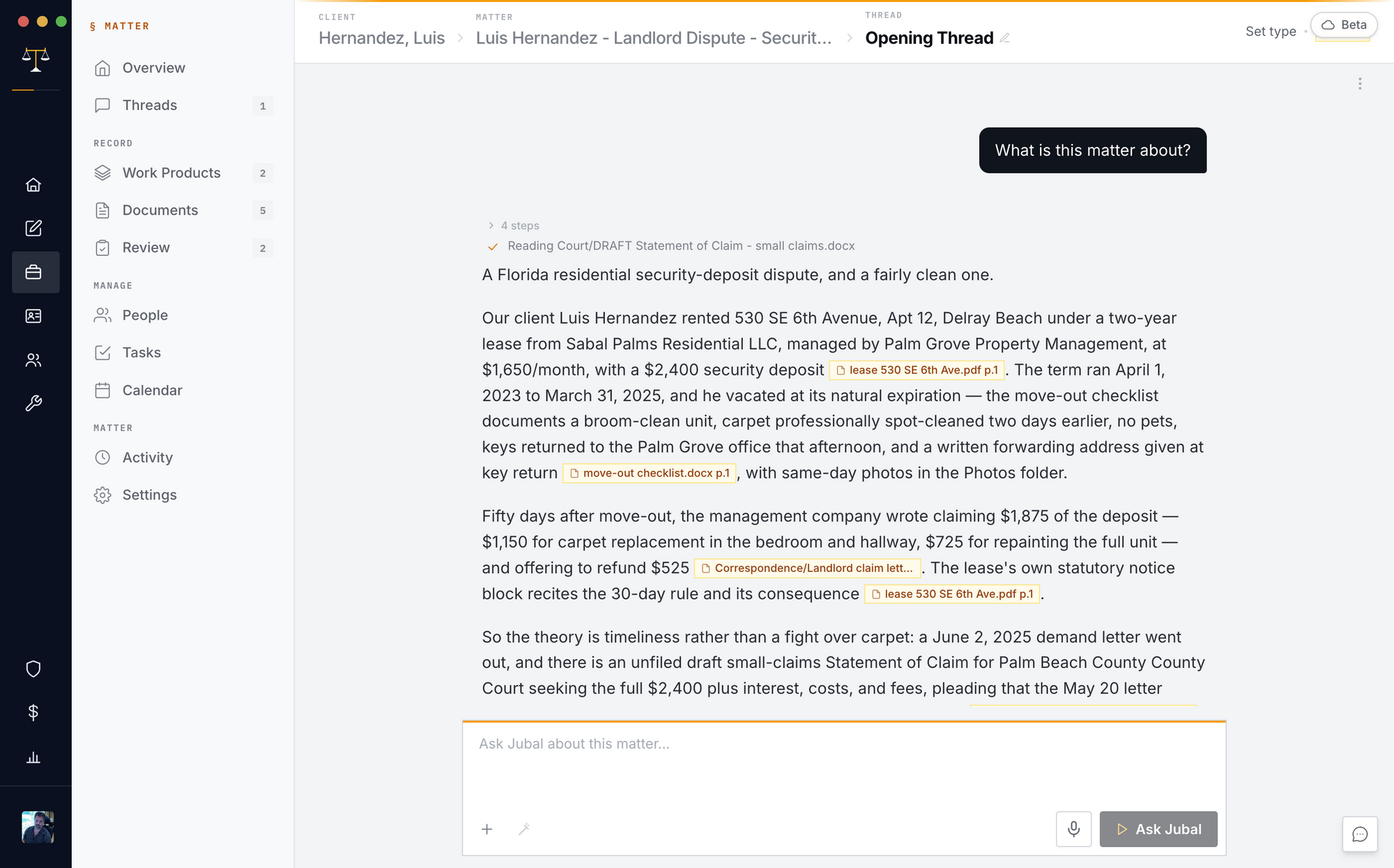This screenshot has width=1394, height=868.
Task: Click Set type selector in header
Action: (1271, 31)
